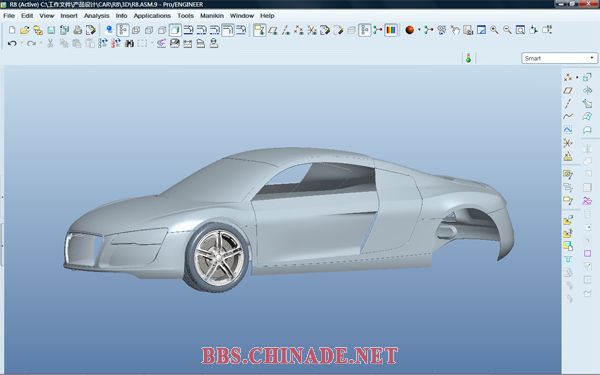Switch to No Hidden display mode
Screen dimensions: 600x375
(x=162, y=30)
